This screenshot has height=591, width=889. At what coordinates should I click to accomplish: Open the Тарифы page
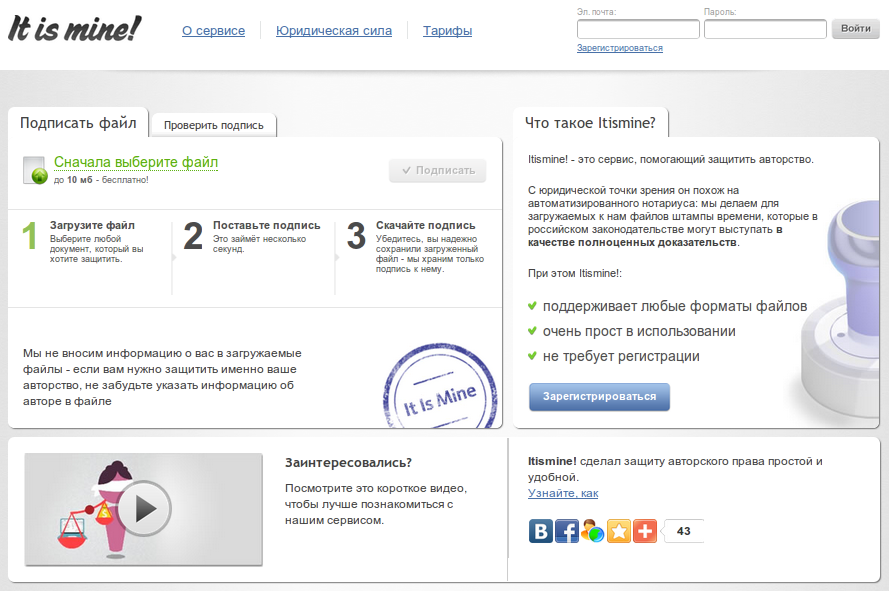(447, 31)
